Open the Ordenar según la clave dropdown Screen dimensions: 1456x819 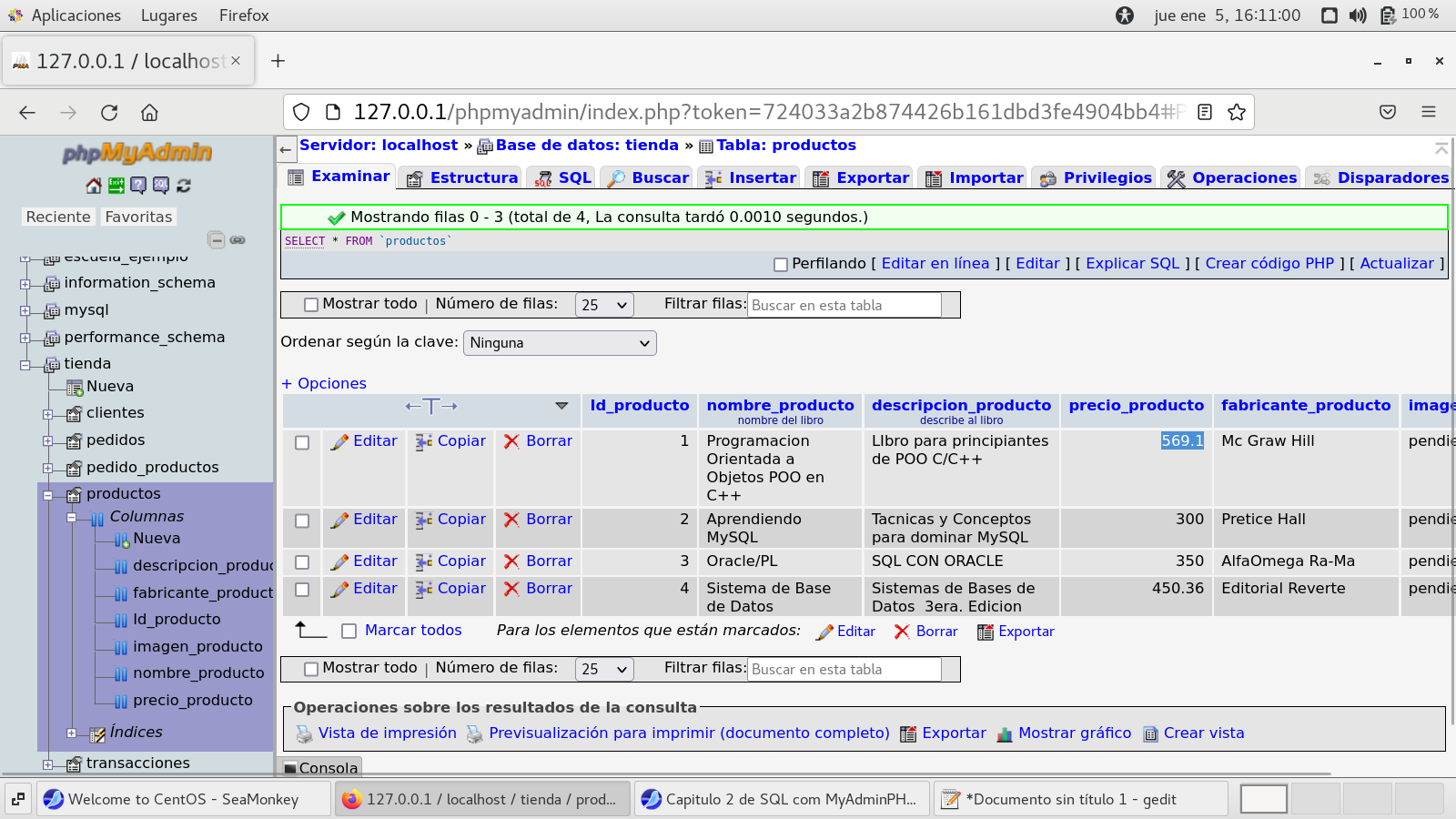pos(560,343)
